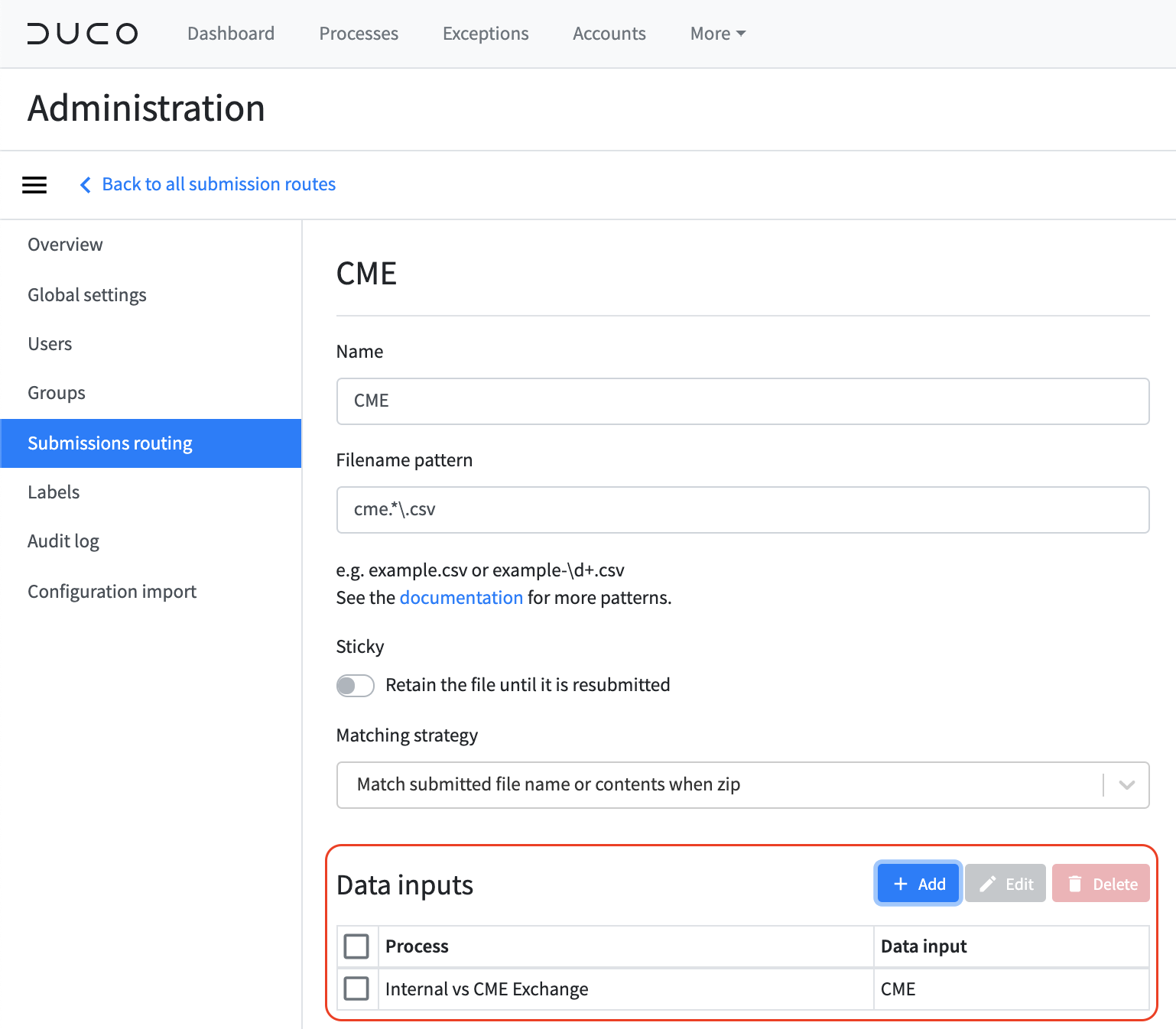Open Accounts in top navigation
Screen dimensions: 1176x1029
pos(609,34)
